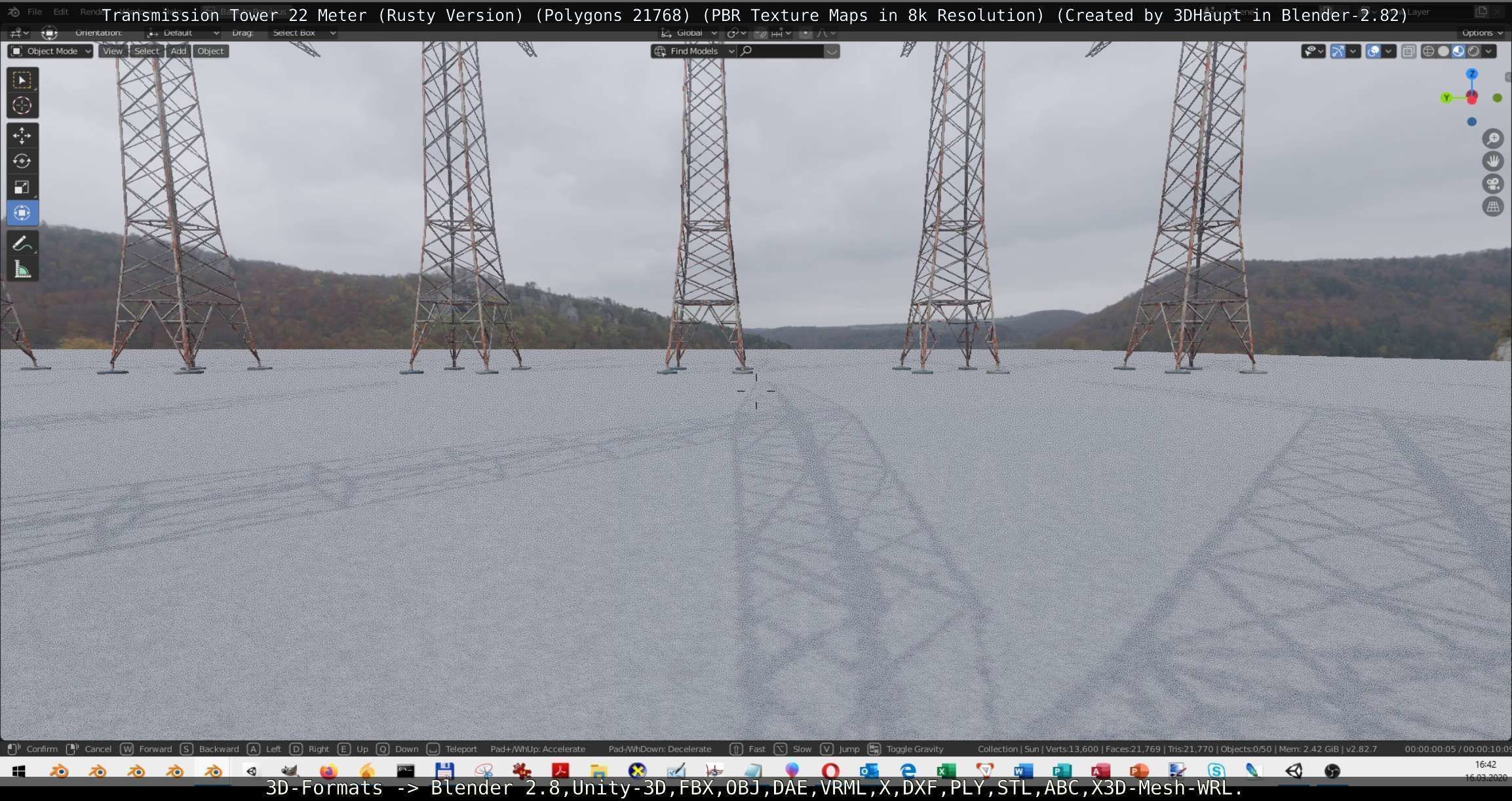Click status bar version text v2.82.7
1512x801 pixels.
tap(1360, 749)
